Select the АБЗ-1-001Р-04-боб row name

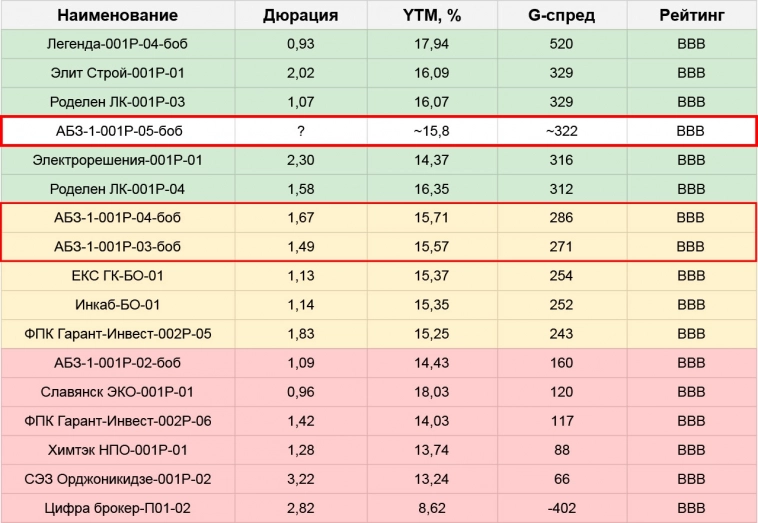[x=117, y=217]
